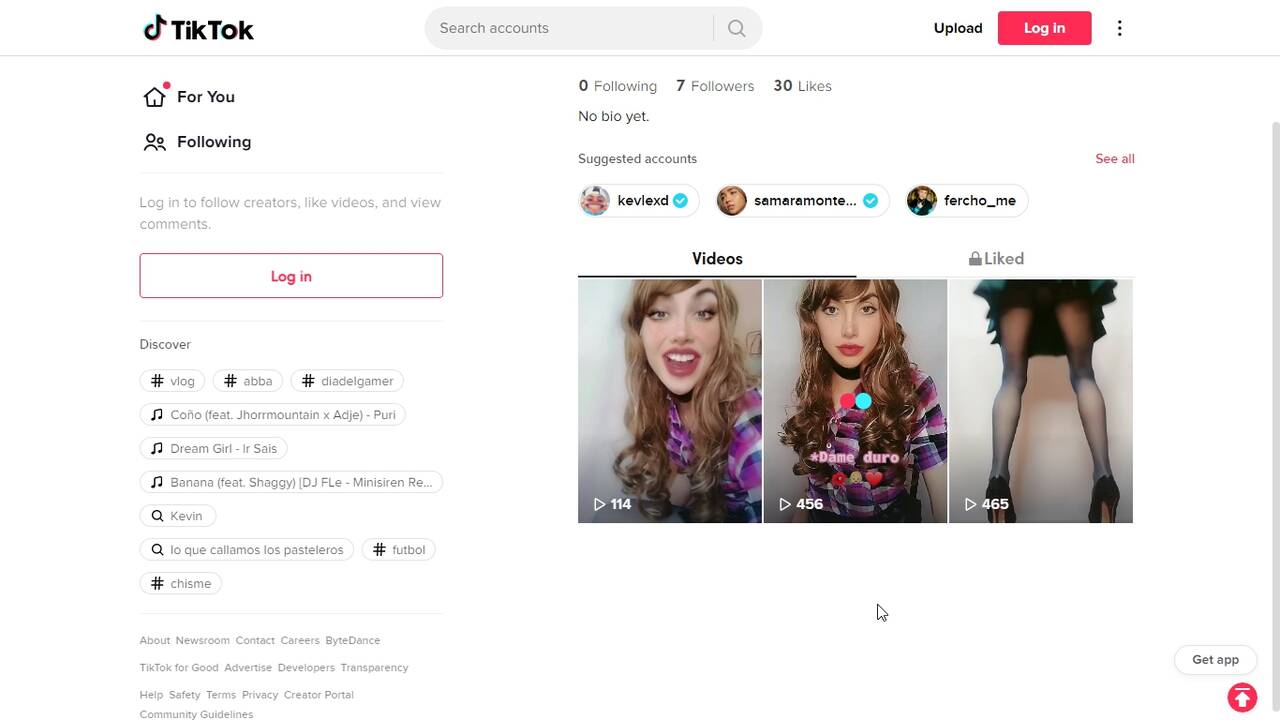Click search icon beside lo que callamos
The image size is (1280, 720).
tap(157, 550)
